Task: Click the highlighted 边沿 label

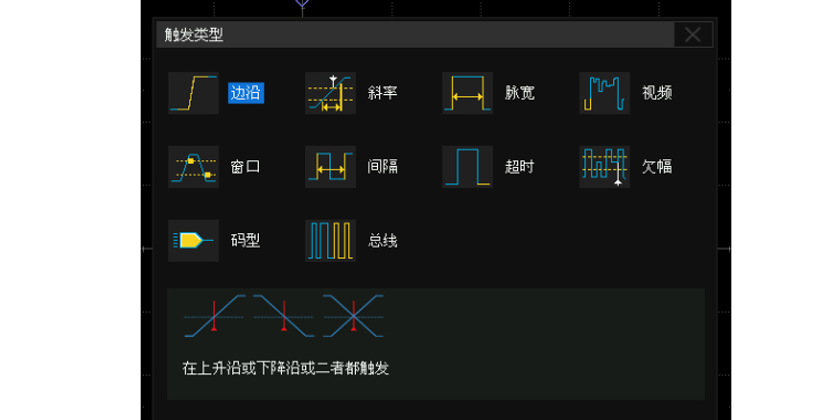Action: point(246,93)
